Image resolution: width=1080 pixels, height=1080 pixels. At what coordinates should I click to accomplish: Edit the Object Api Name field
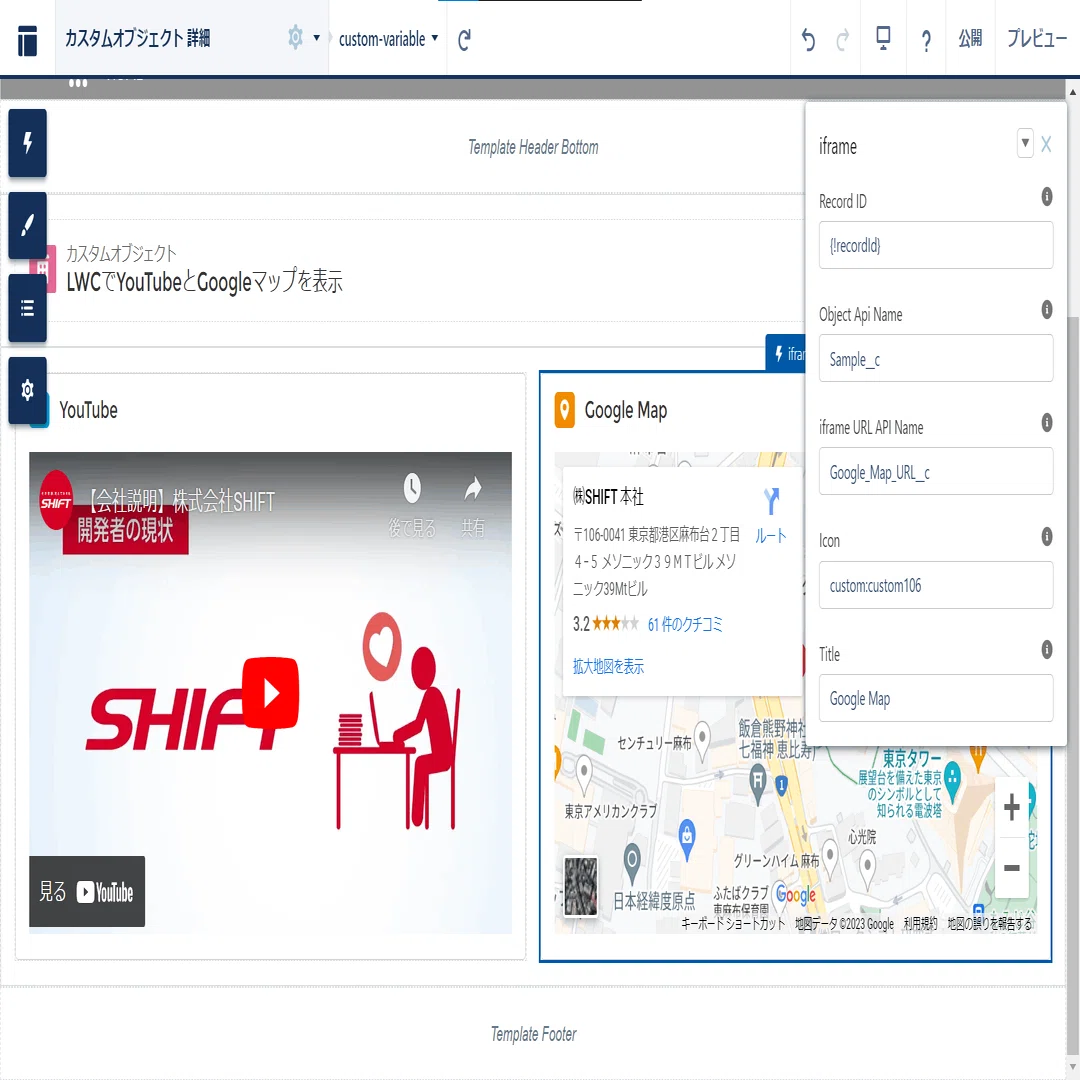pos(935,358)
